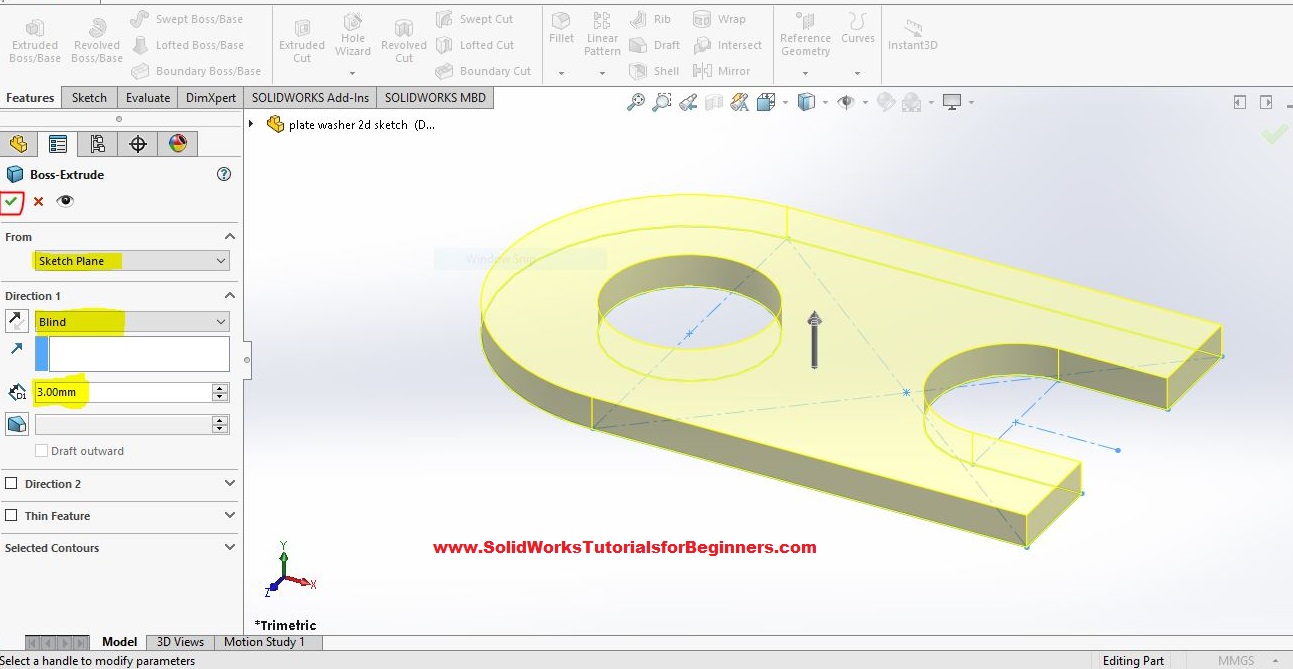Image resolution: width=1293 pixels, height=669 pixels.
Task: Open the dropdown arrow under Reference Geometry
Action: coord(805,73)
